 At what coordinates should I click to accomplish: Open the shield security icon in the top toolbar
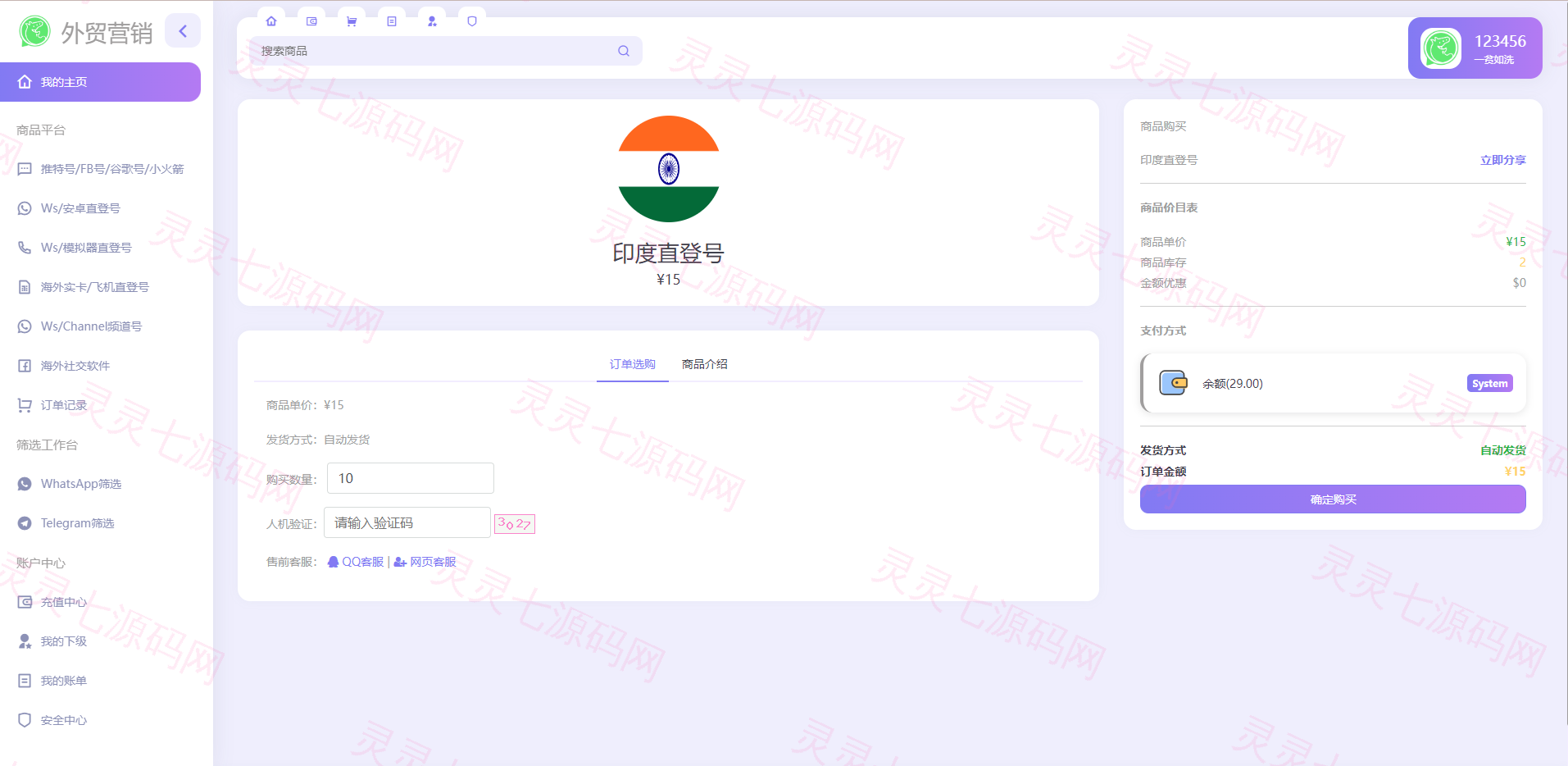tap(472, 21)
